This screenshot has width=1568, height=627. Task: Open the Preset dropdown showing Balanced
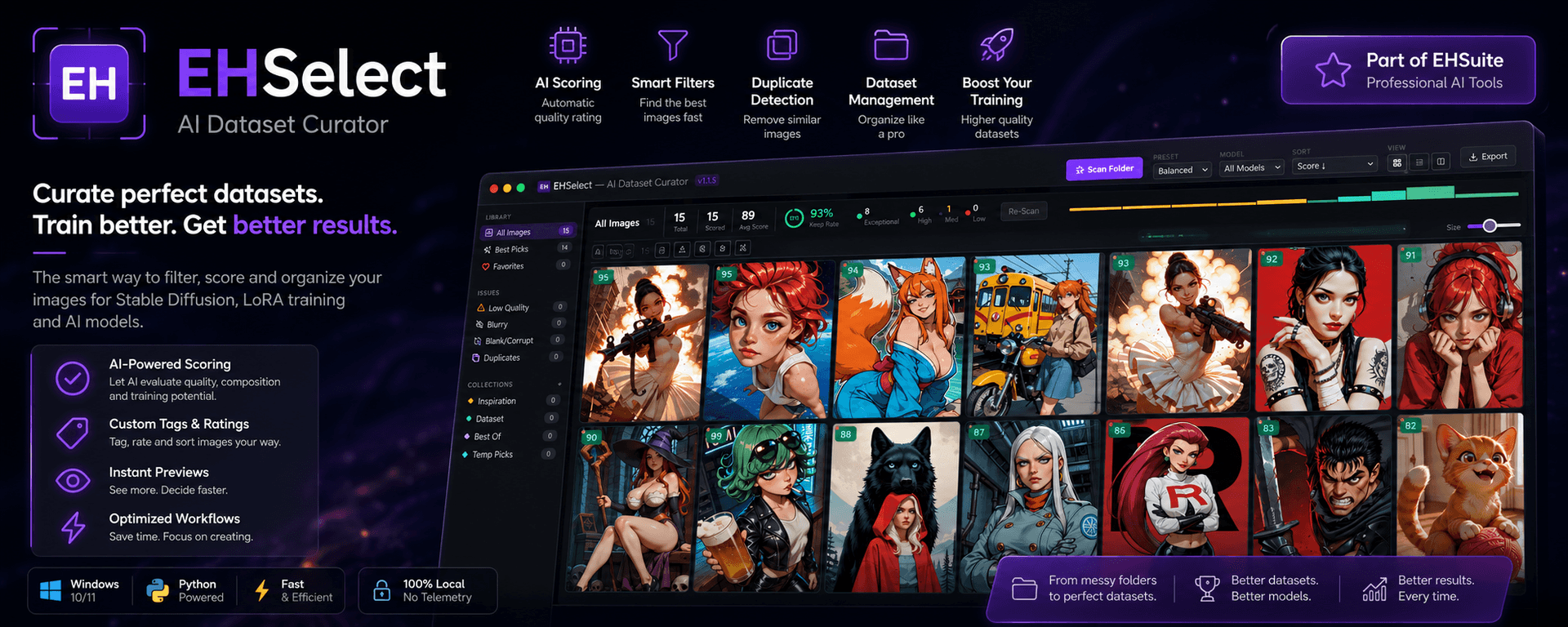click(1182, 170)
